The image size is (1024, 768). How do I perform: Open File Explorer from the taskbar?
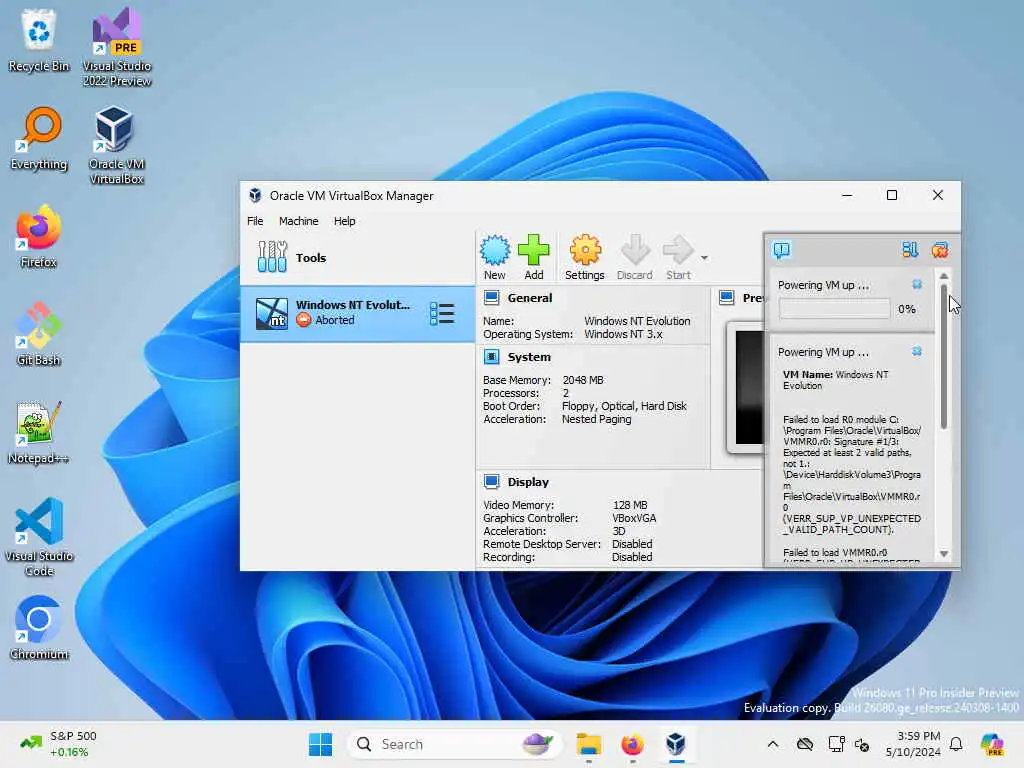(x=588, y=744)
